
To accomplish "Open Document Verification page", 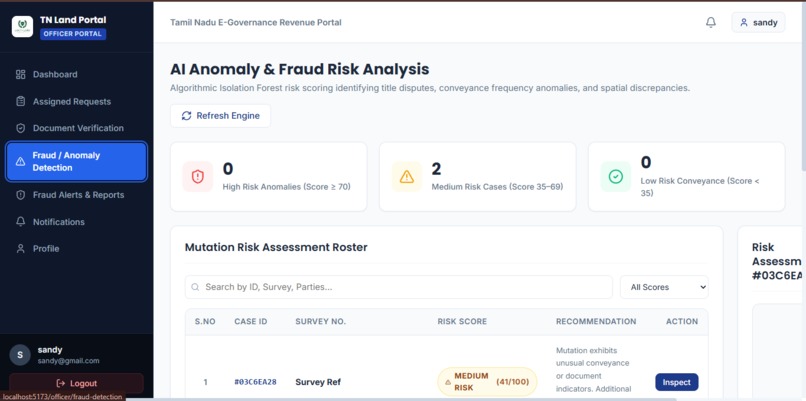I will click(x=77, y=128).
